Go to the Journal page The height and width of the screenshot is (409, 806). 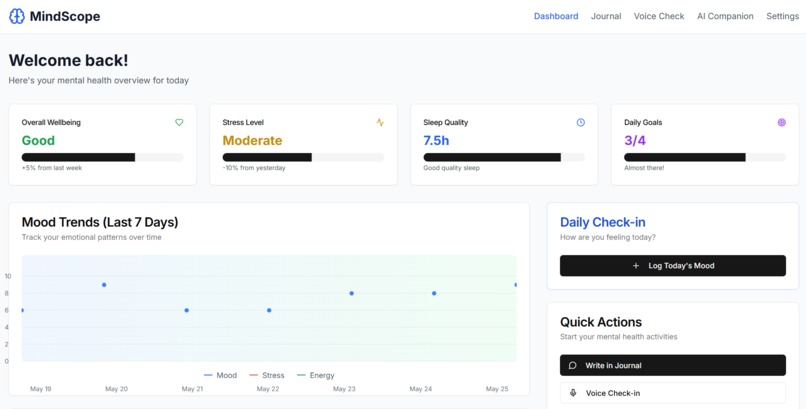[606, 16]
